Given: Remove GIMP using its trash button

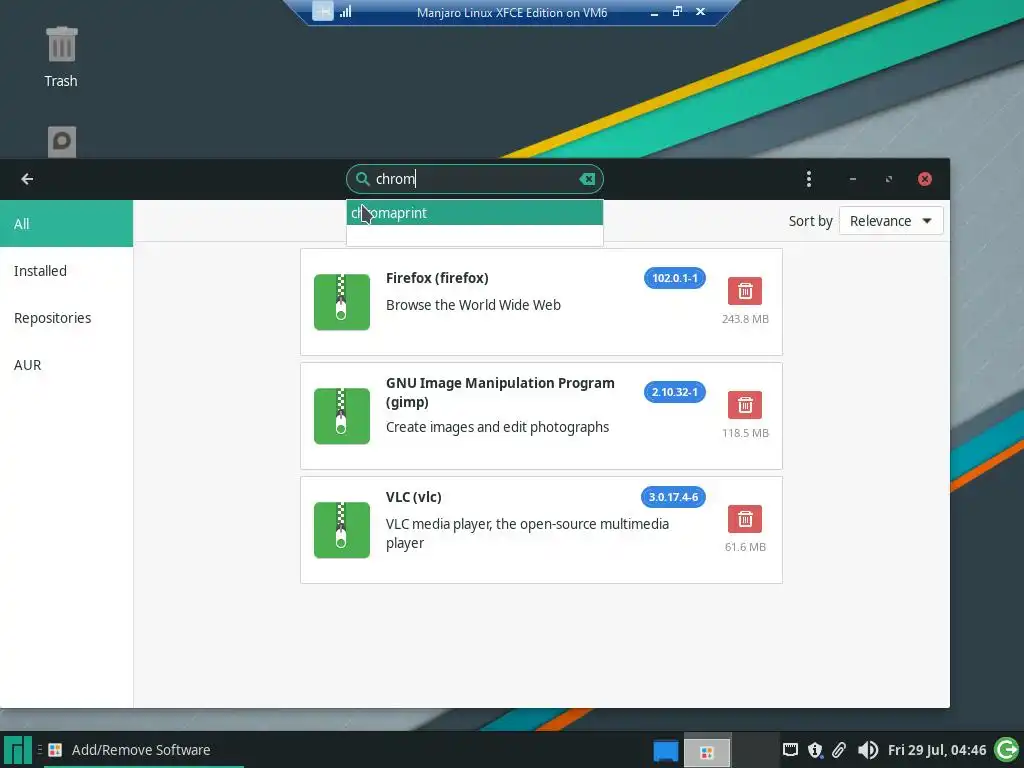Looking at the screenshot, I should (x=744, y=405).
